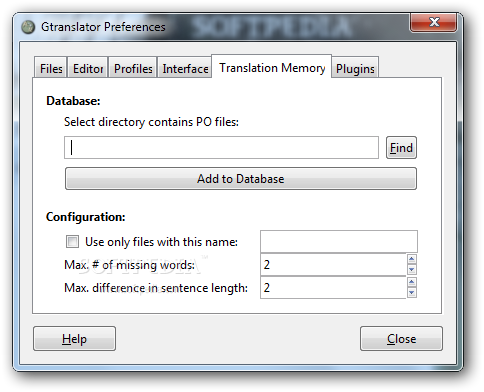Increase max difference in sentence length
Image resolution: width=484 pixels, height=392 pixels.
click(x=412, y=282)
